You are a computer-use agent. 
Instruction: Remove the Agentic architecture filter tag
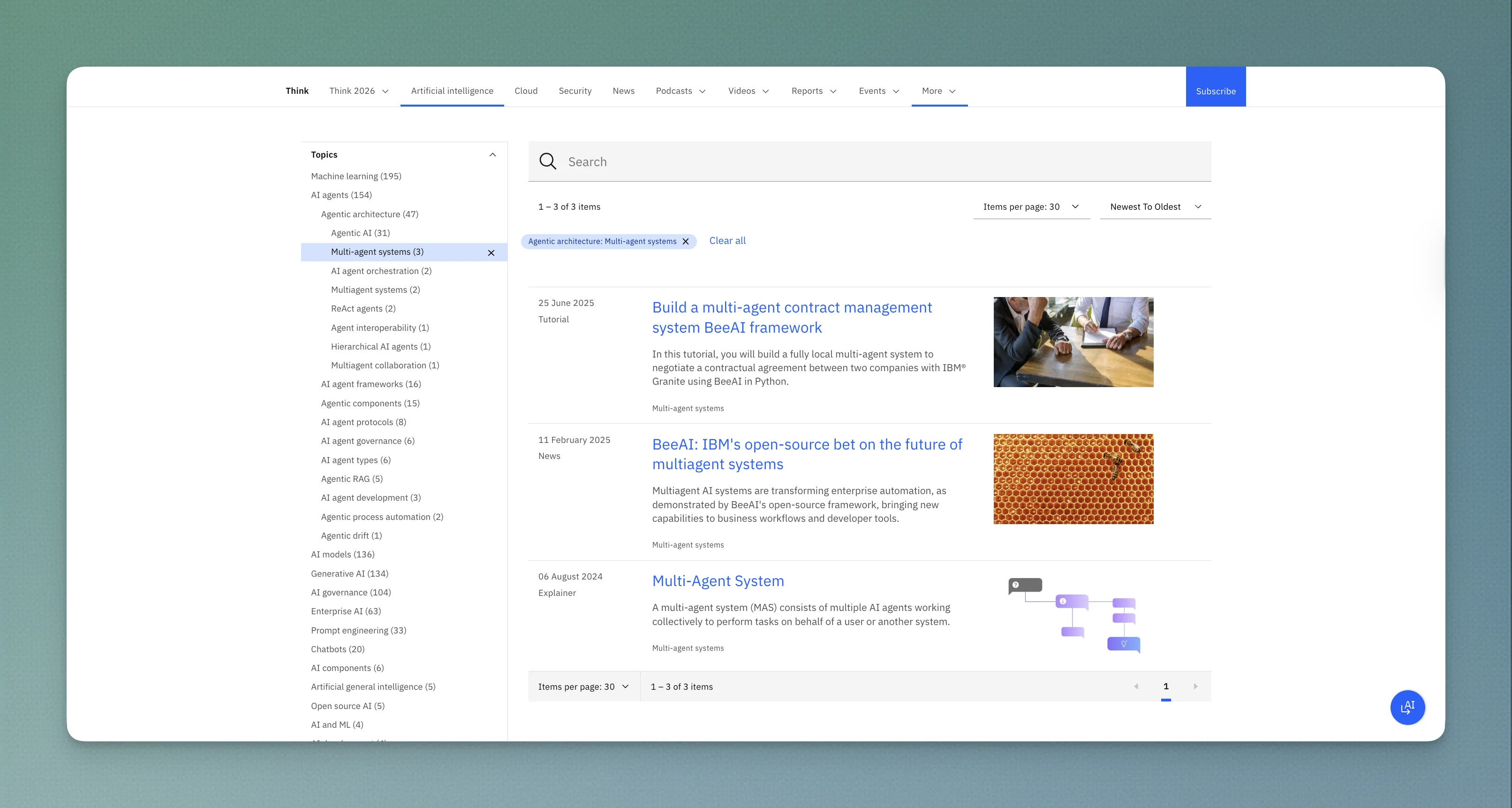pyautogui.click(x=686, y=241)
